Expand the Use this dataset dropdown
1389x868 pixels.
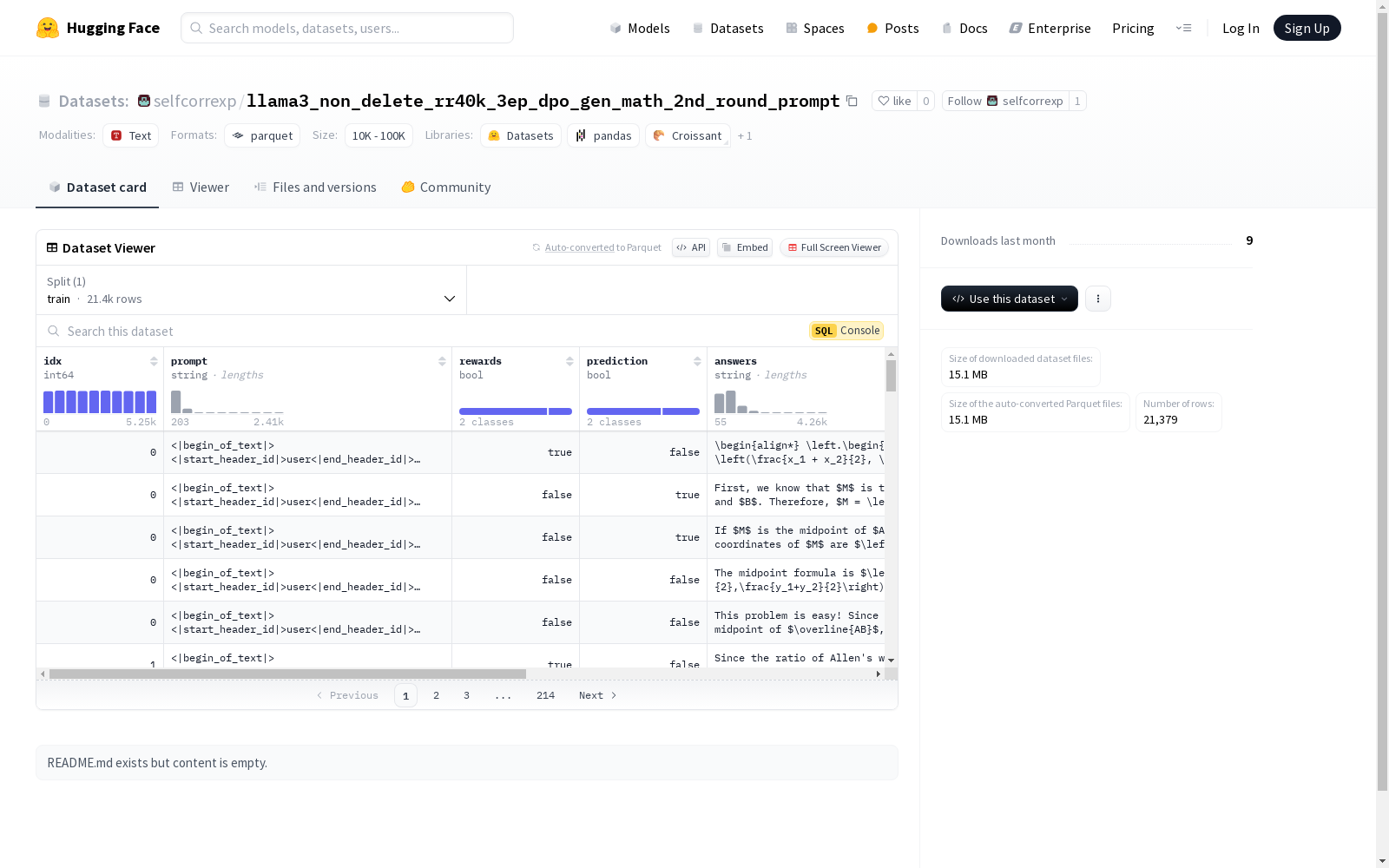click(1010, 299)
